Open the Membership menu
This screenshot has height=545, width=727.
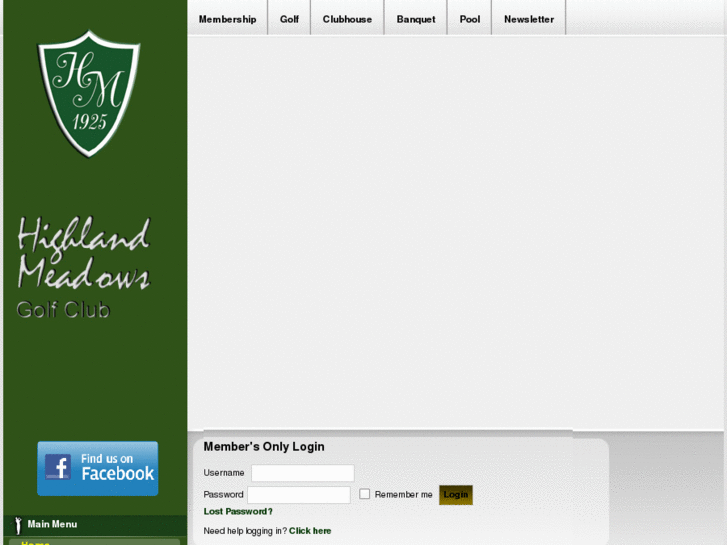tap(228, 19)
